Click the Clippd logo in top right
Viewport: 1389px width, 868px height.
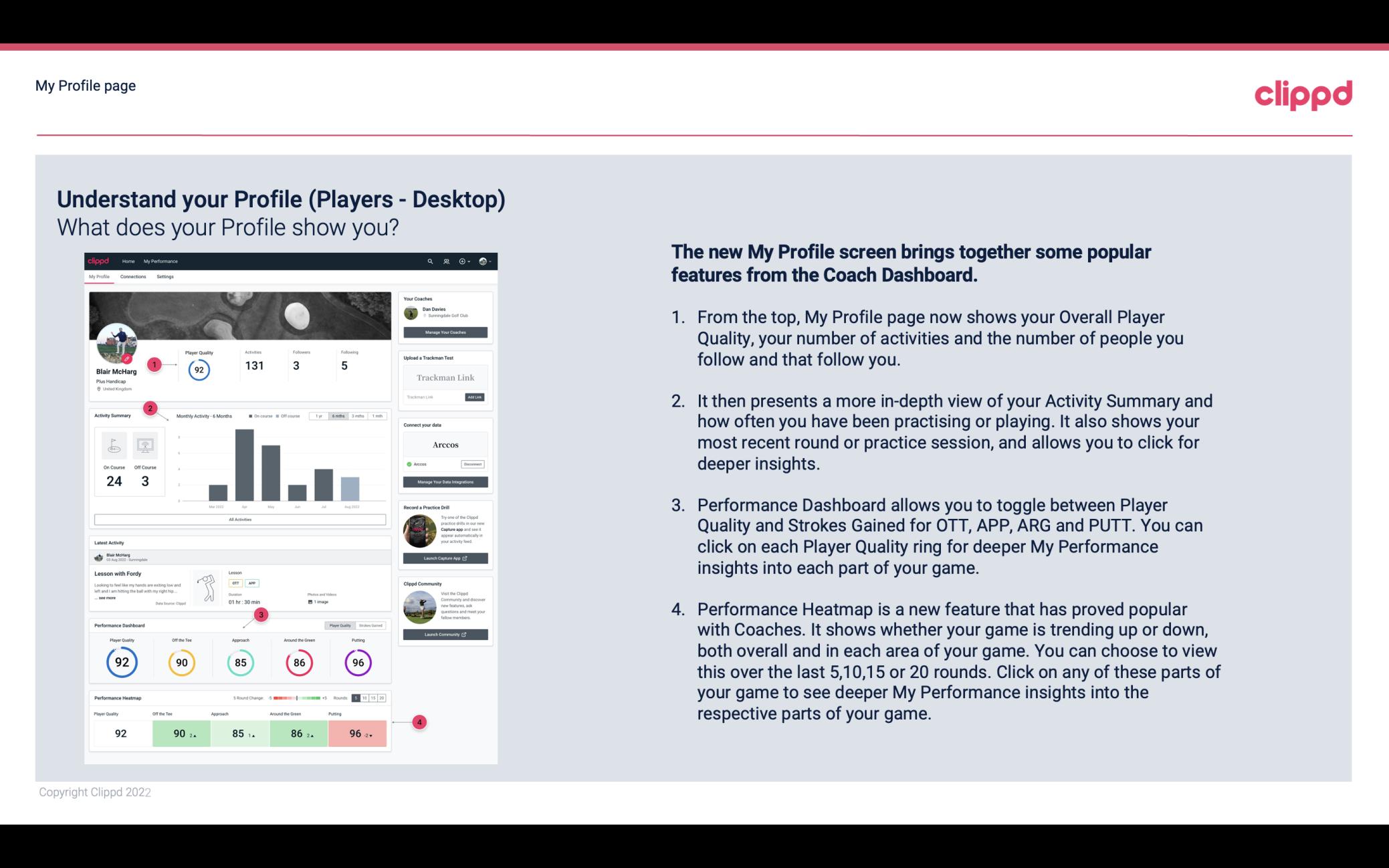pyautogui.click(x=1303, y=93)
